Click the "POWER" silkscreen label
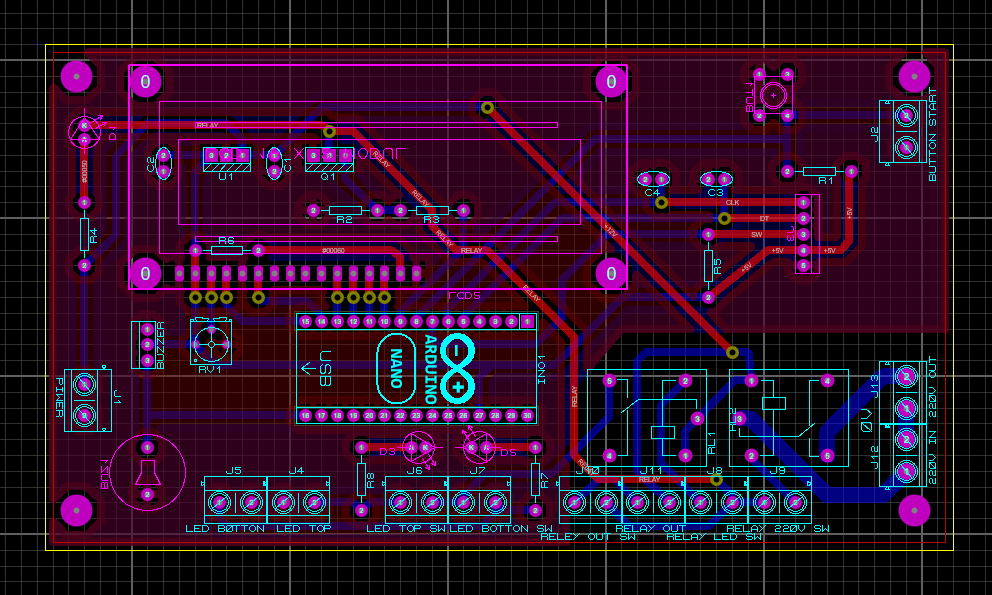This screenshot has height=595, width=992. (x=59, y=398)
